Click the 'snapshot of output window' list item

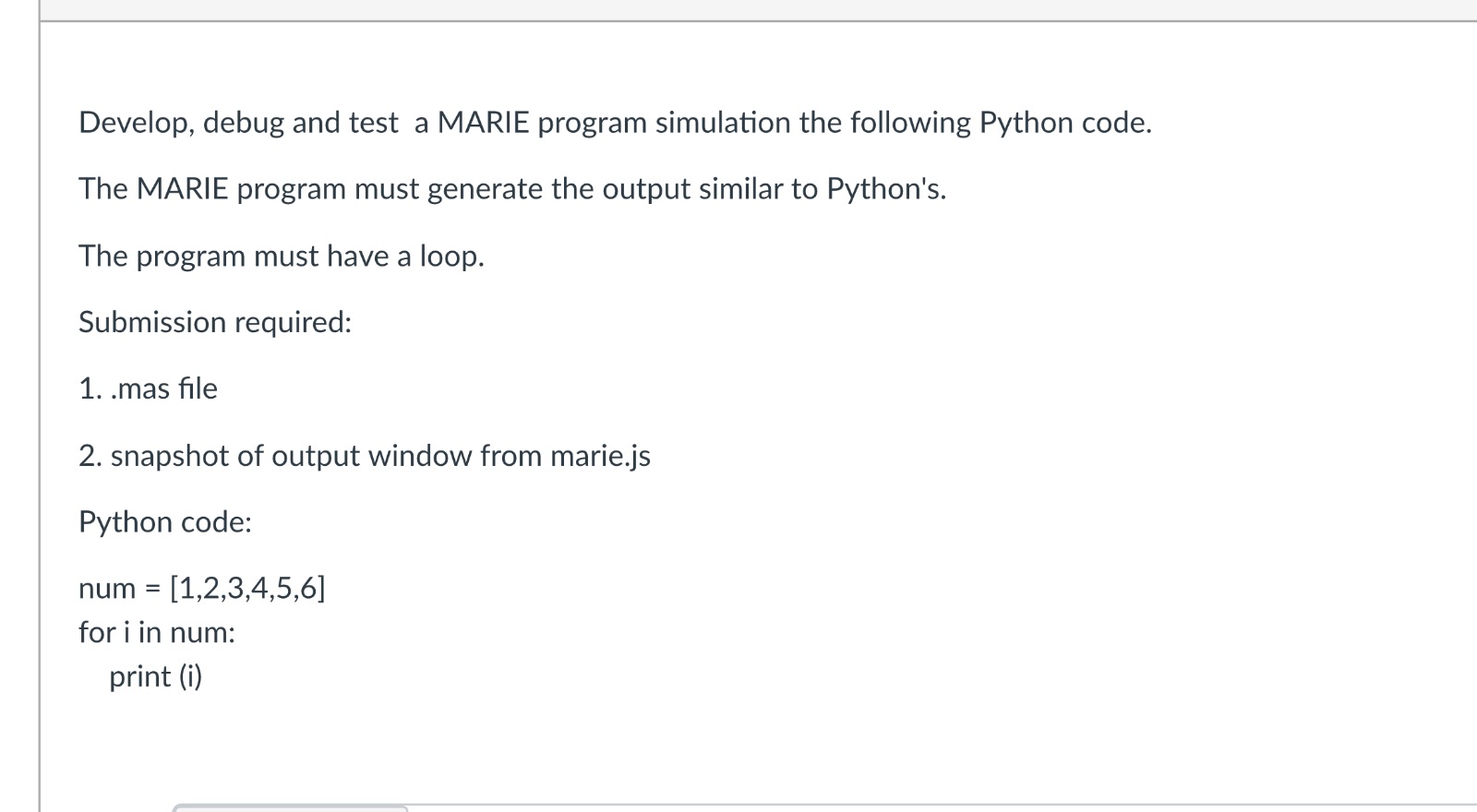coord(365,456)
